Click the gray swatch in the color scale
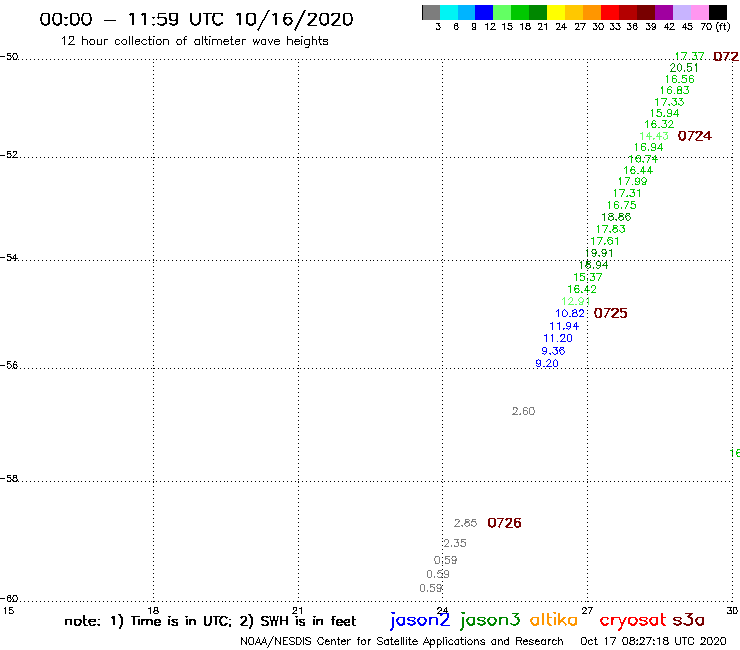The image size is (740, 650). (431, 12)
